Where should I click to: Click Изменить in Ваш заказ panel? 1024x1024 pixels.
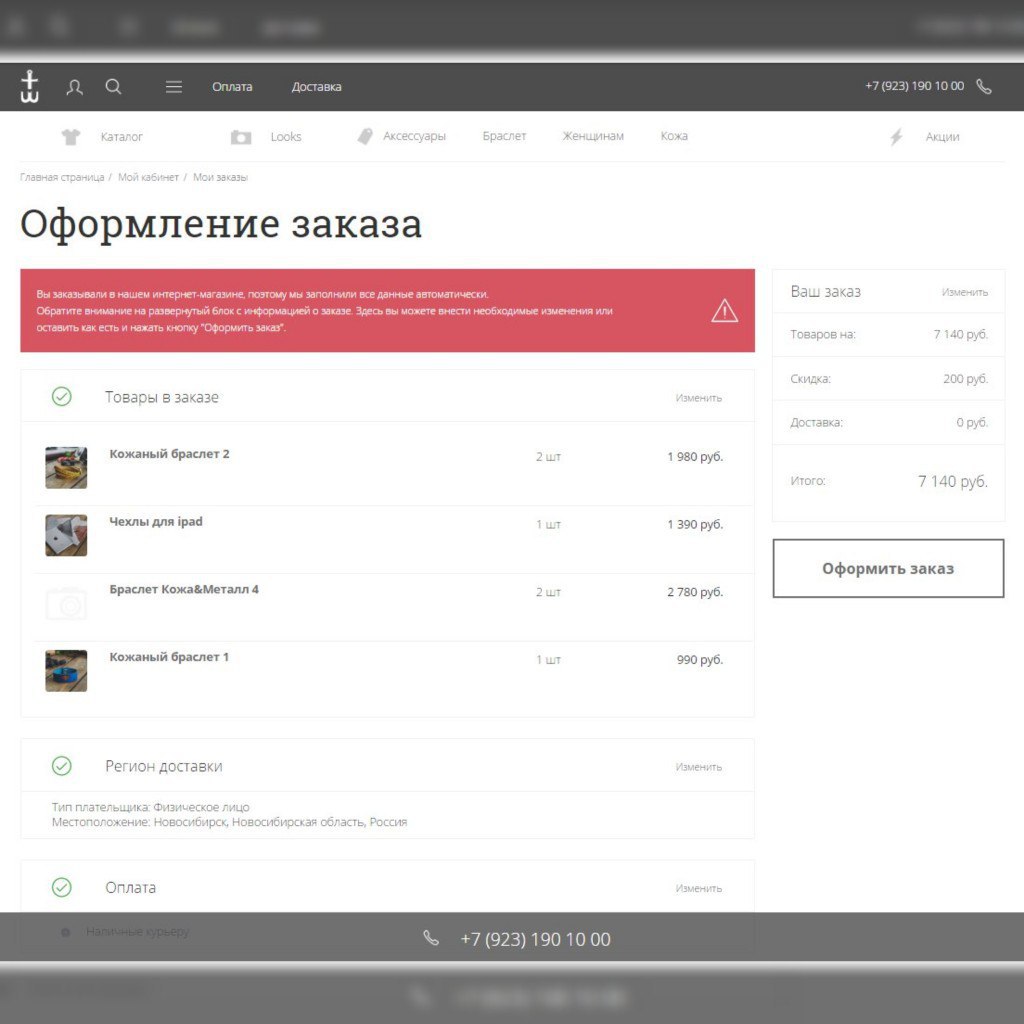pyautogui.click(x=965, y=292)
